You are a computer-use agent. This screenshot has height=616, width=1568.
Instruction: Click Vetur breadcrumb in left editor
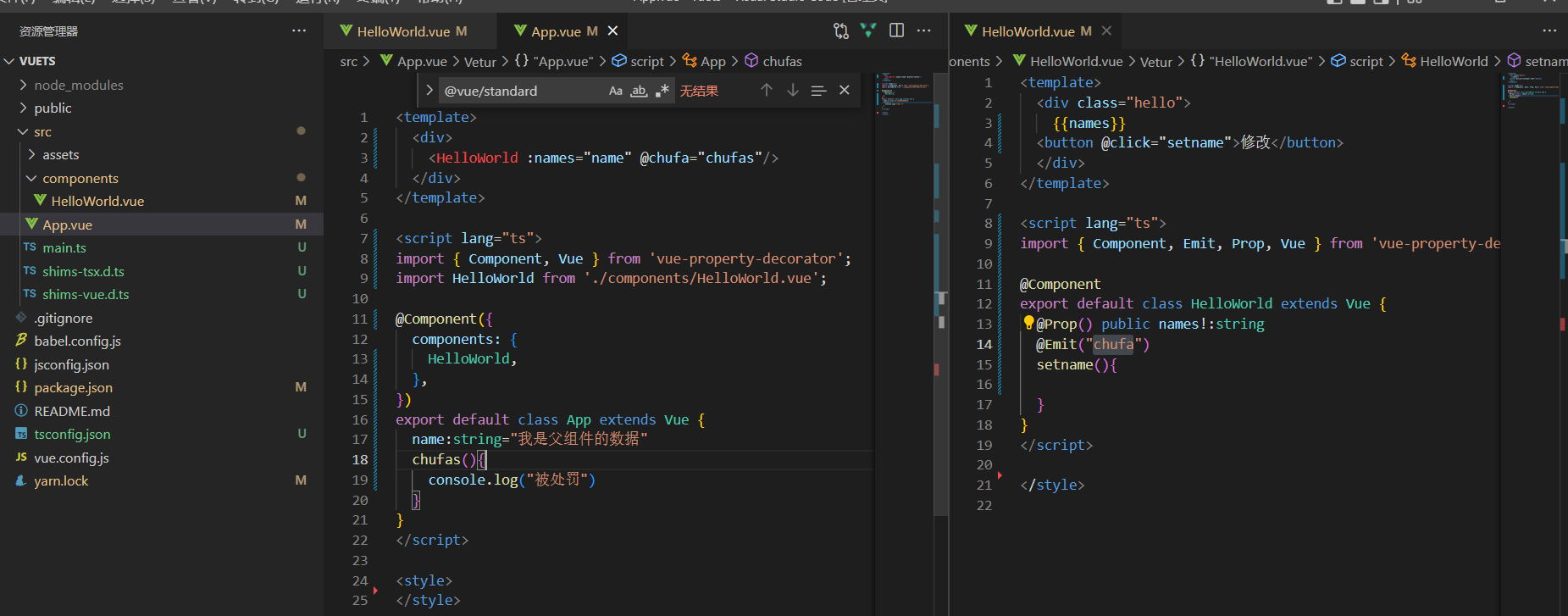click(x=480, y=61)
